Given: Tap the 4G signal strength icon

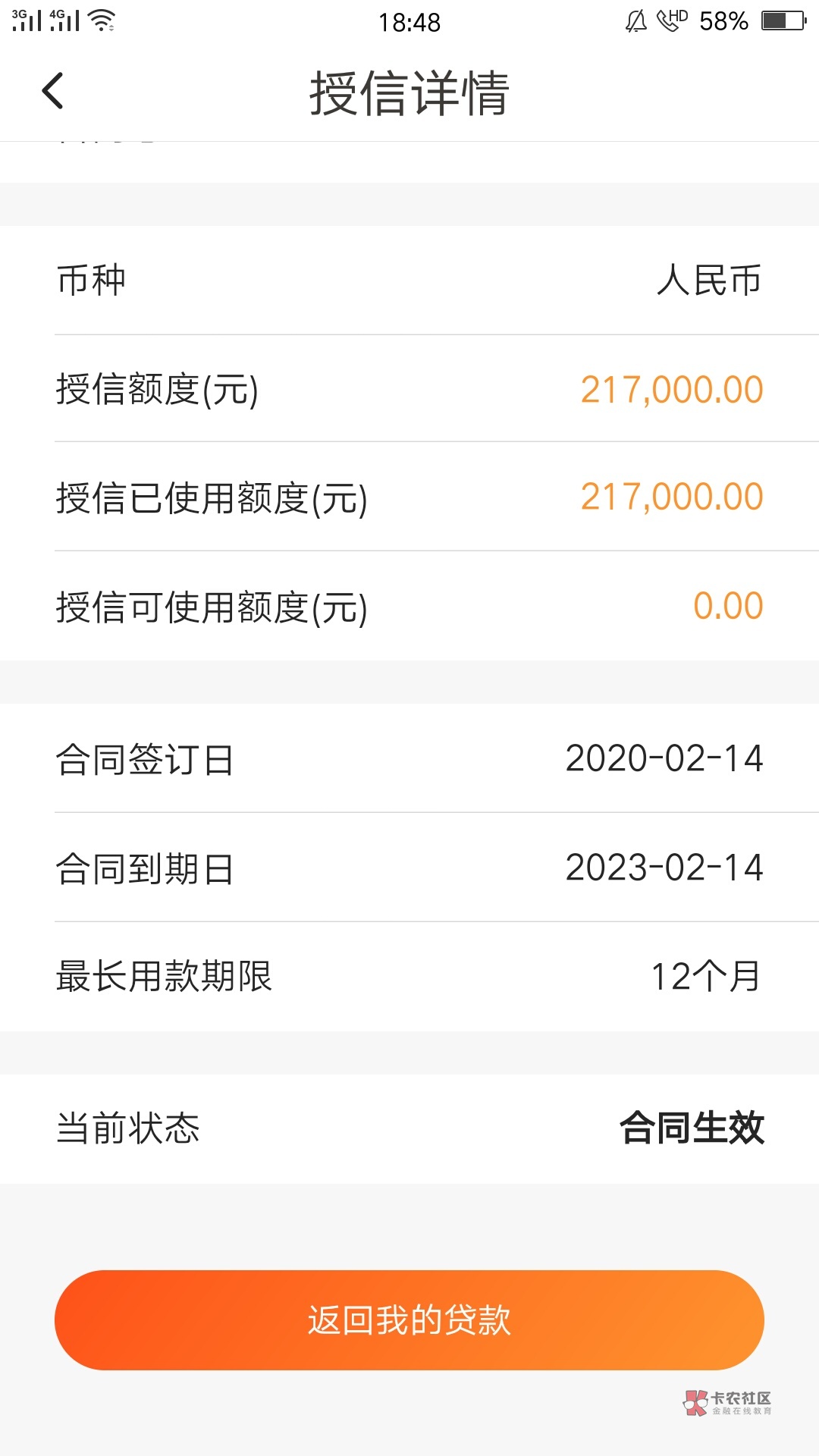Looking at the screenshot, I should [x=64, y=20].
